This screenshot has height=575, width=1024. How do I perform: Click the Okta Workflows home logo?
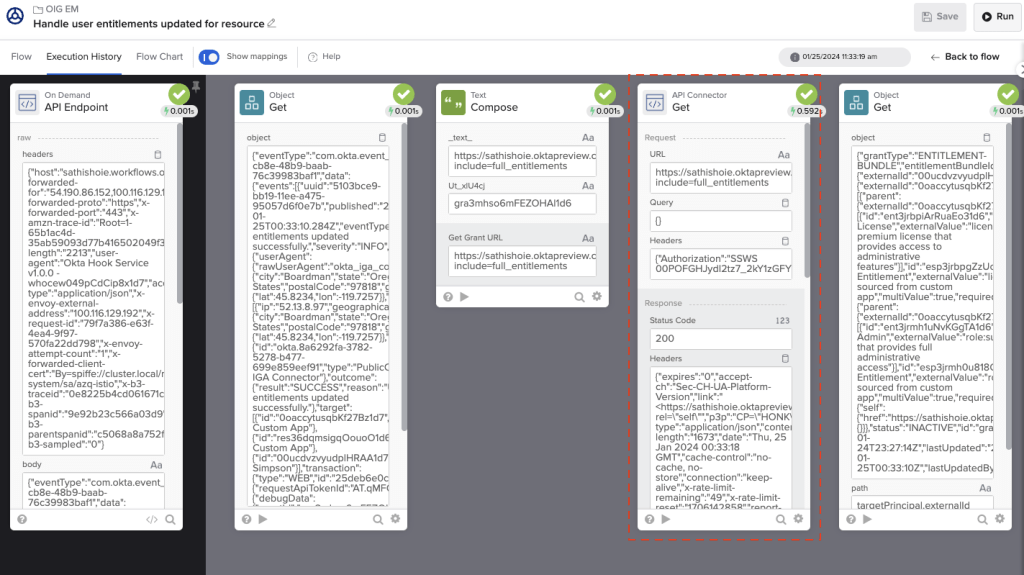pyautogui.click(x=15, y=16)
